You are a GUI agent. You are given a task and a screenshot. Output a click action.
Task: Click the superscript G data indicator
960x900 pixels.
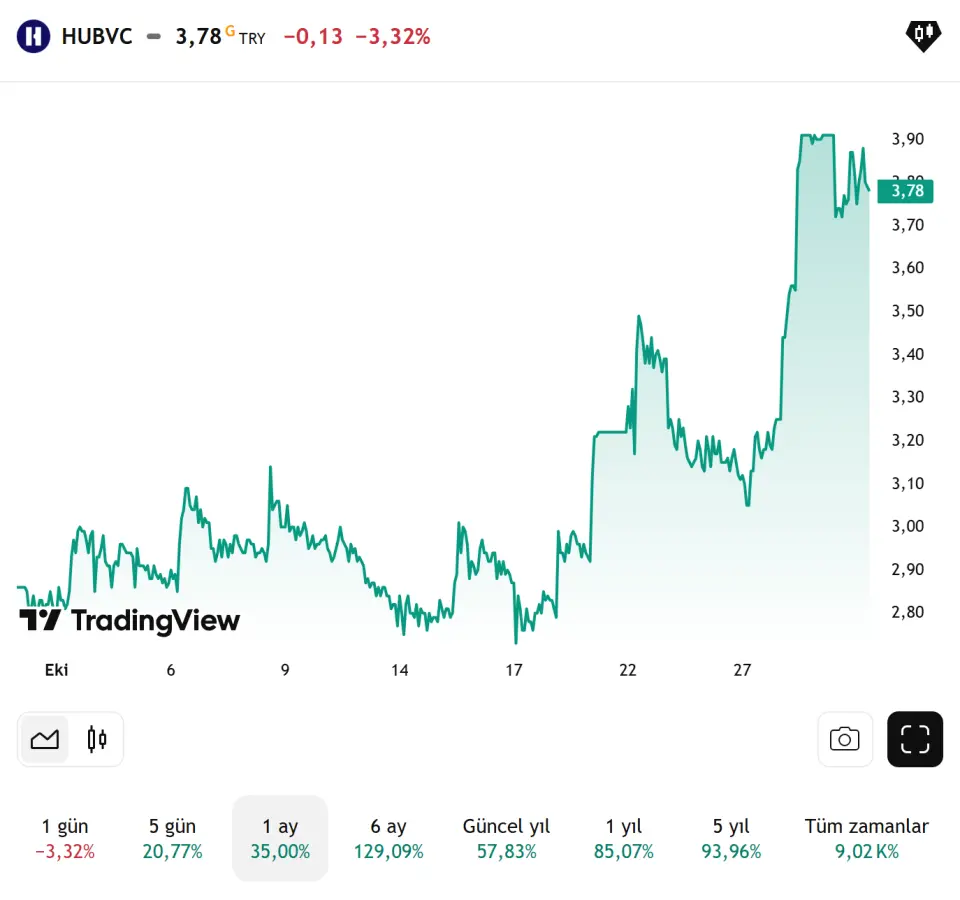pos(230,31)
